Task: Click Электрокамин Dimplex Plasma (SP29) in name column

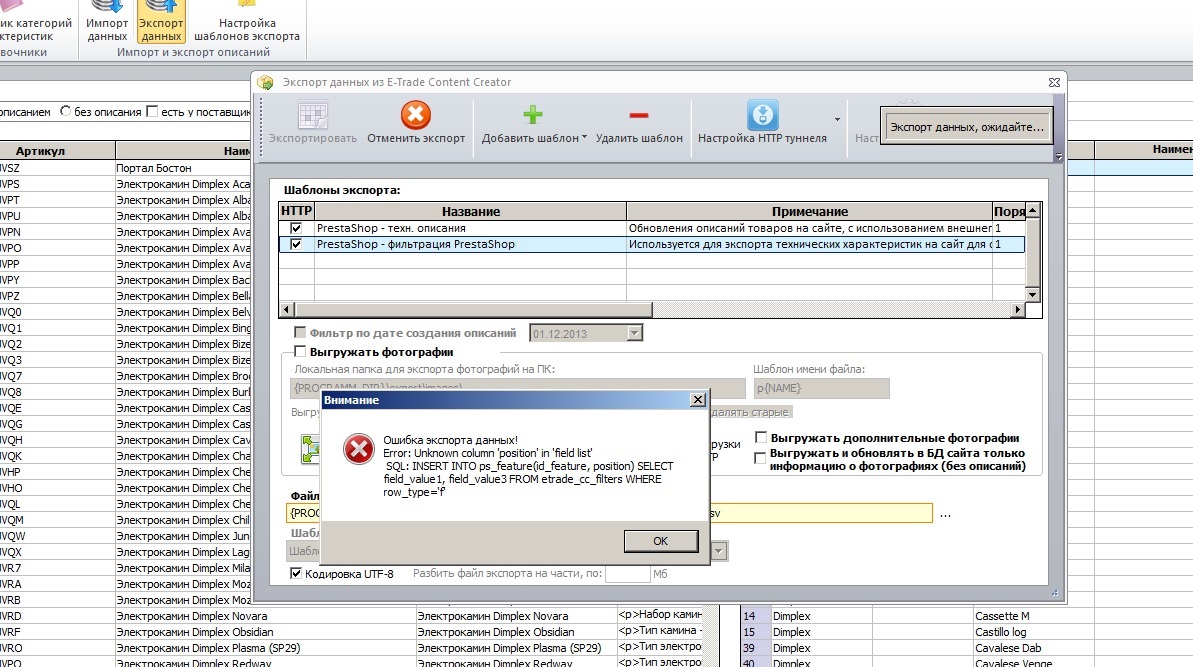Action: pyautogui.click(x=208, y=648)
